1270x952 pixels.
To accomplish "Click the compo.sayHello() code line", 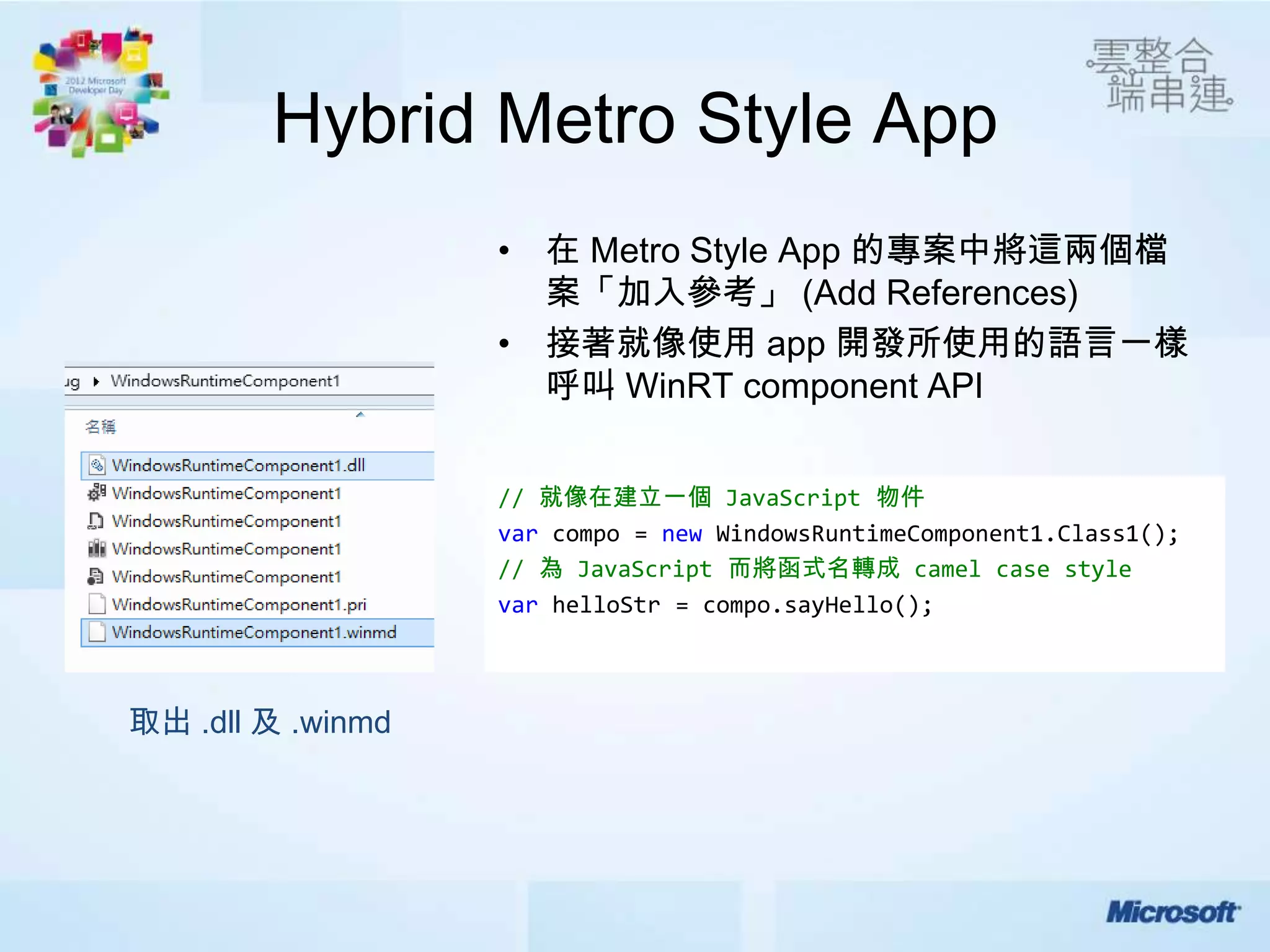I will click(714, 605).
